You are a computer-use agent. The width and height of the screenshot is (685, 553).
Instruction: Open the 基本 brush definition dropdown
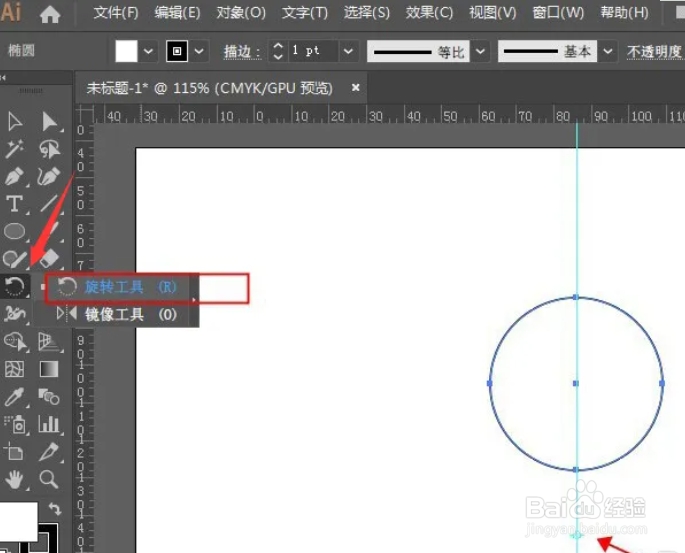608,51
